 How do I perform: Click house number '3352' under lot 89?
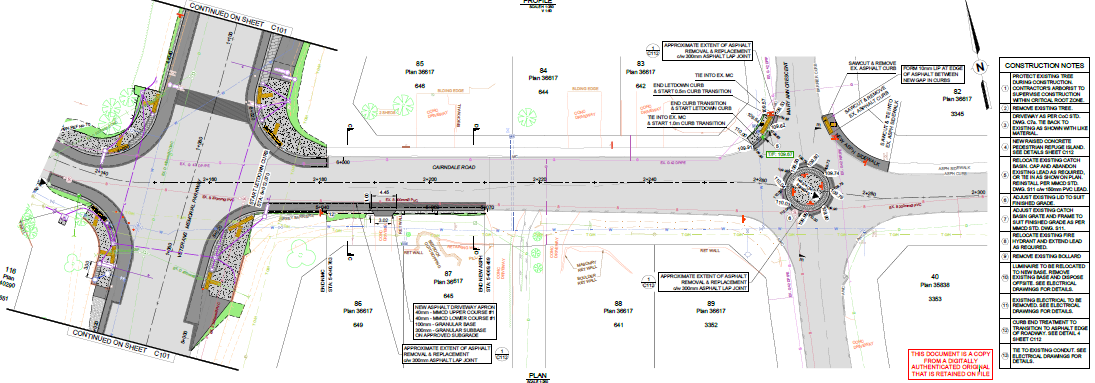[711, 325]
